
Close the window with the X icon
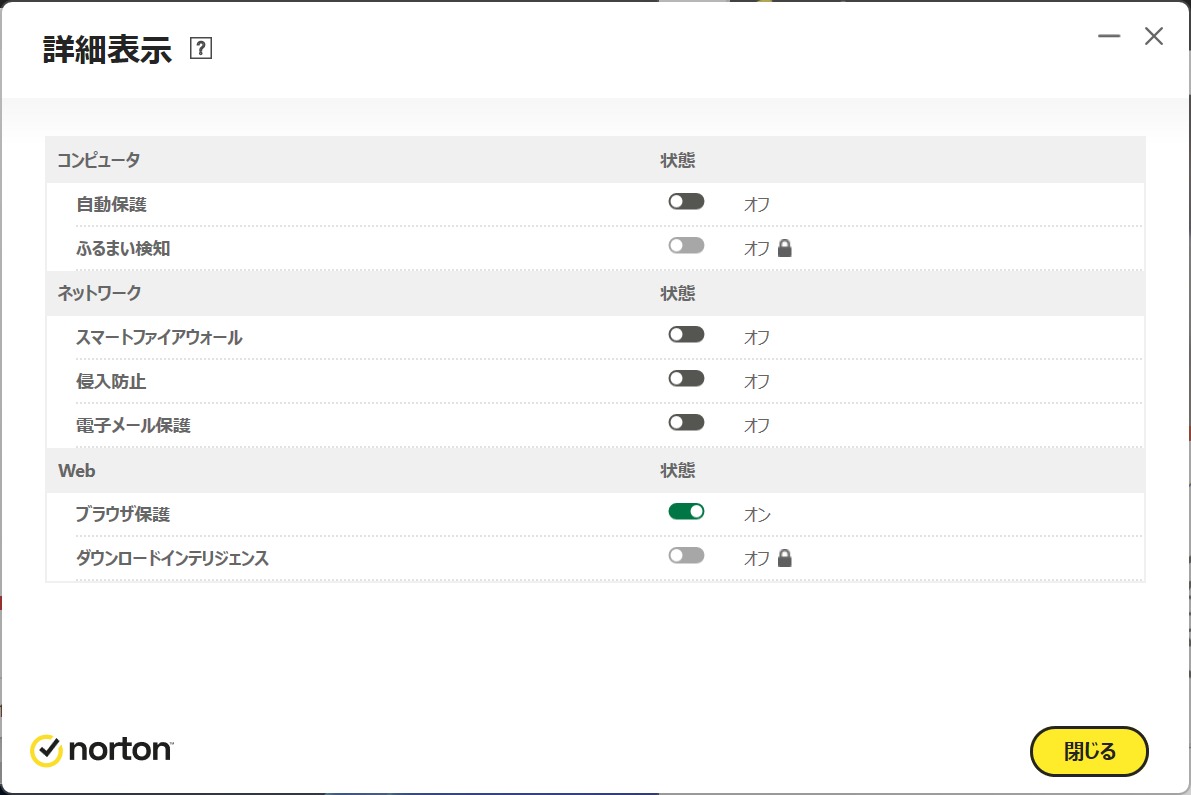(1154, 37)
